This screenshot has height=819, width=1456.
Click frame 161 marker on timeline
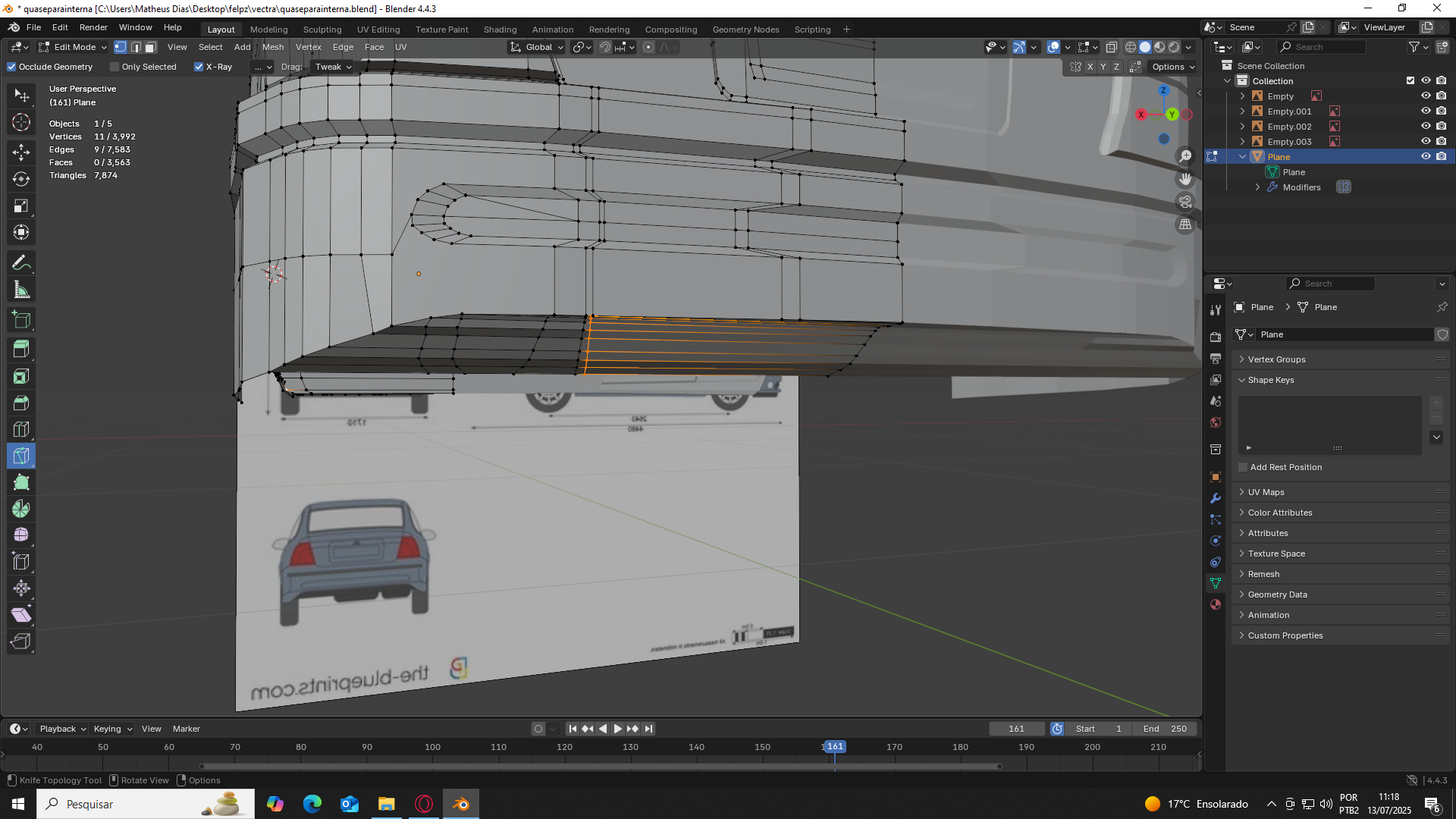coord(834,747)
